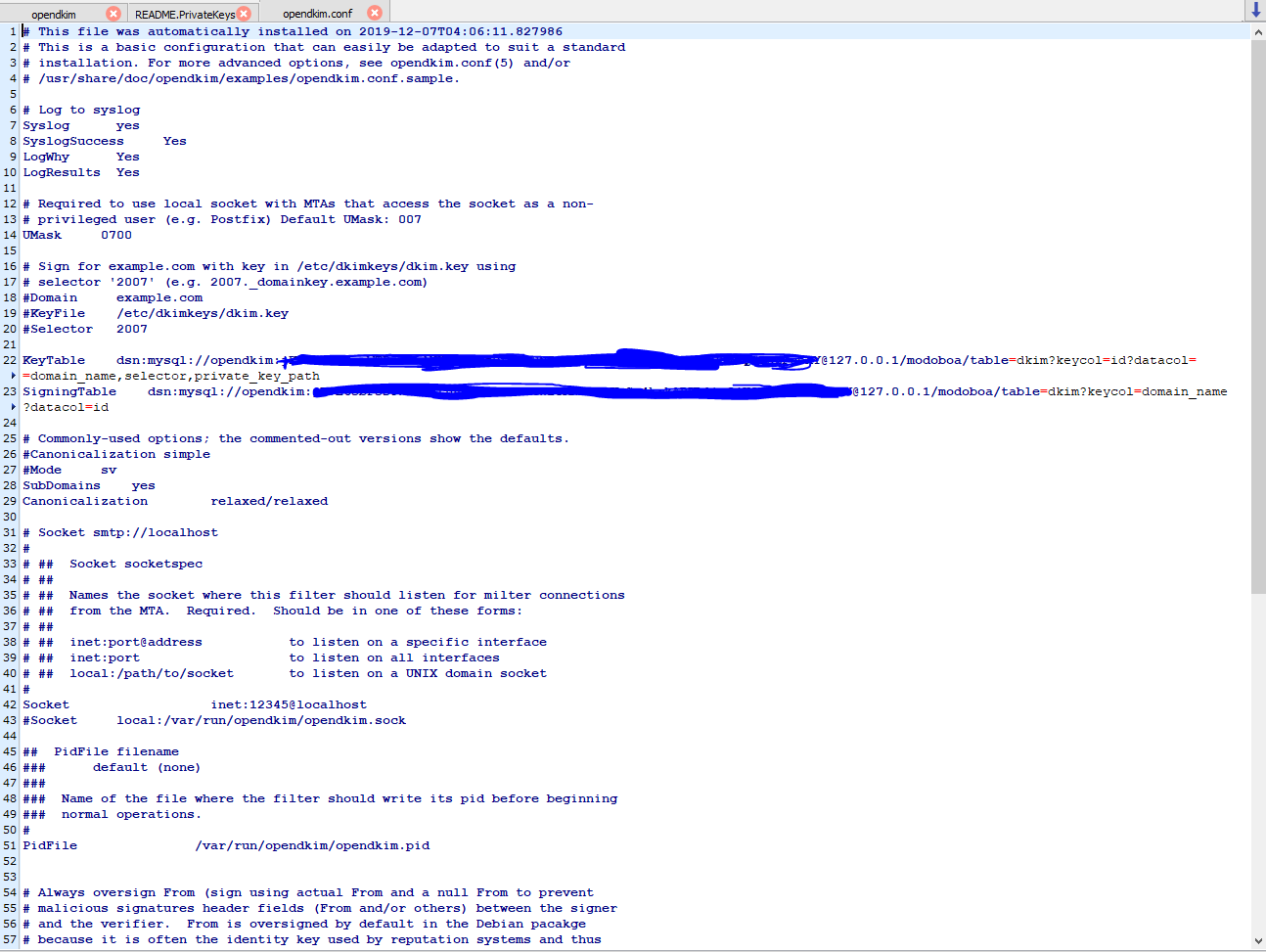Viewport: 1266px width, 952px height.
Task: Place cursor on '# Log to syslog' comment
Action: [81, 110]
